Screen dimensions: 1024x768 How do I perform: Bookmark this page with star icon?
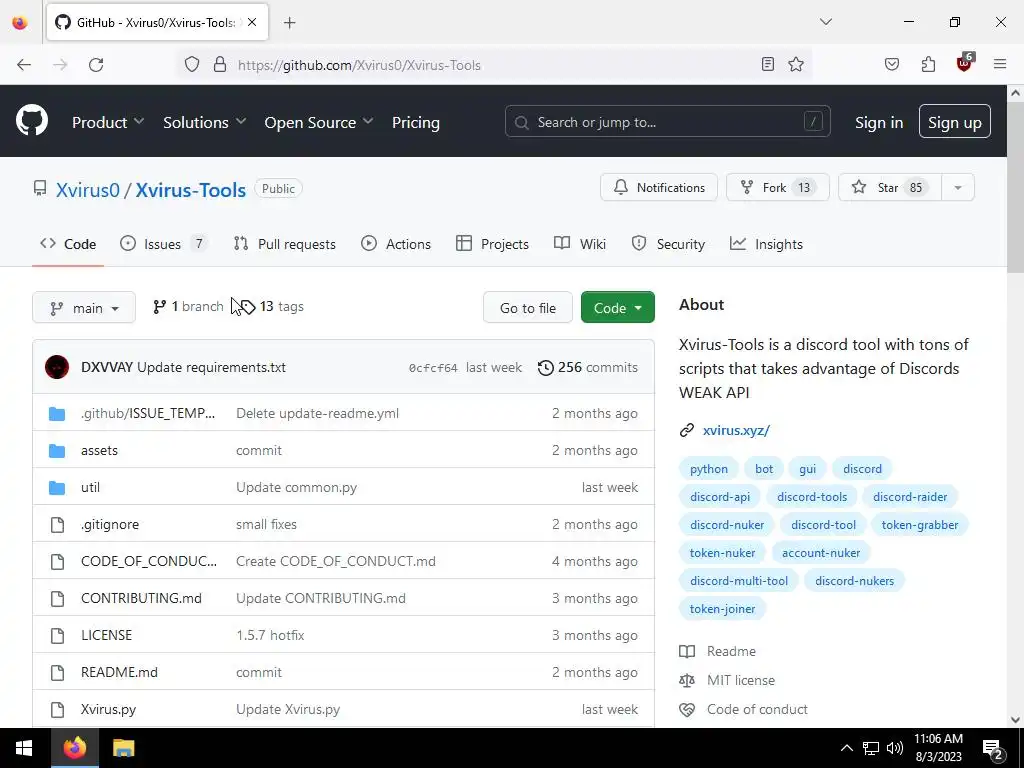795,64
